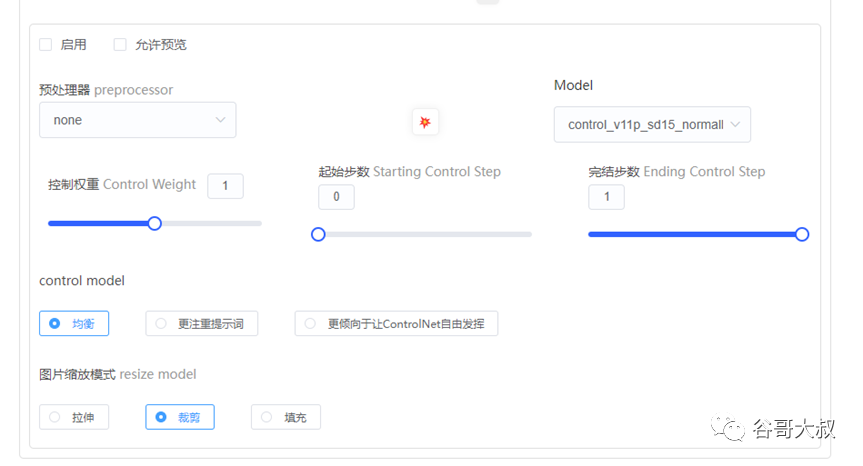
Task: Select the 均衡 control mode radio
Action: click(x=74, y=324)
